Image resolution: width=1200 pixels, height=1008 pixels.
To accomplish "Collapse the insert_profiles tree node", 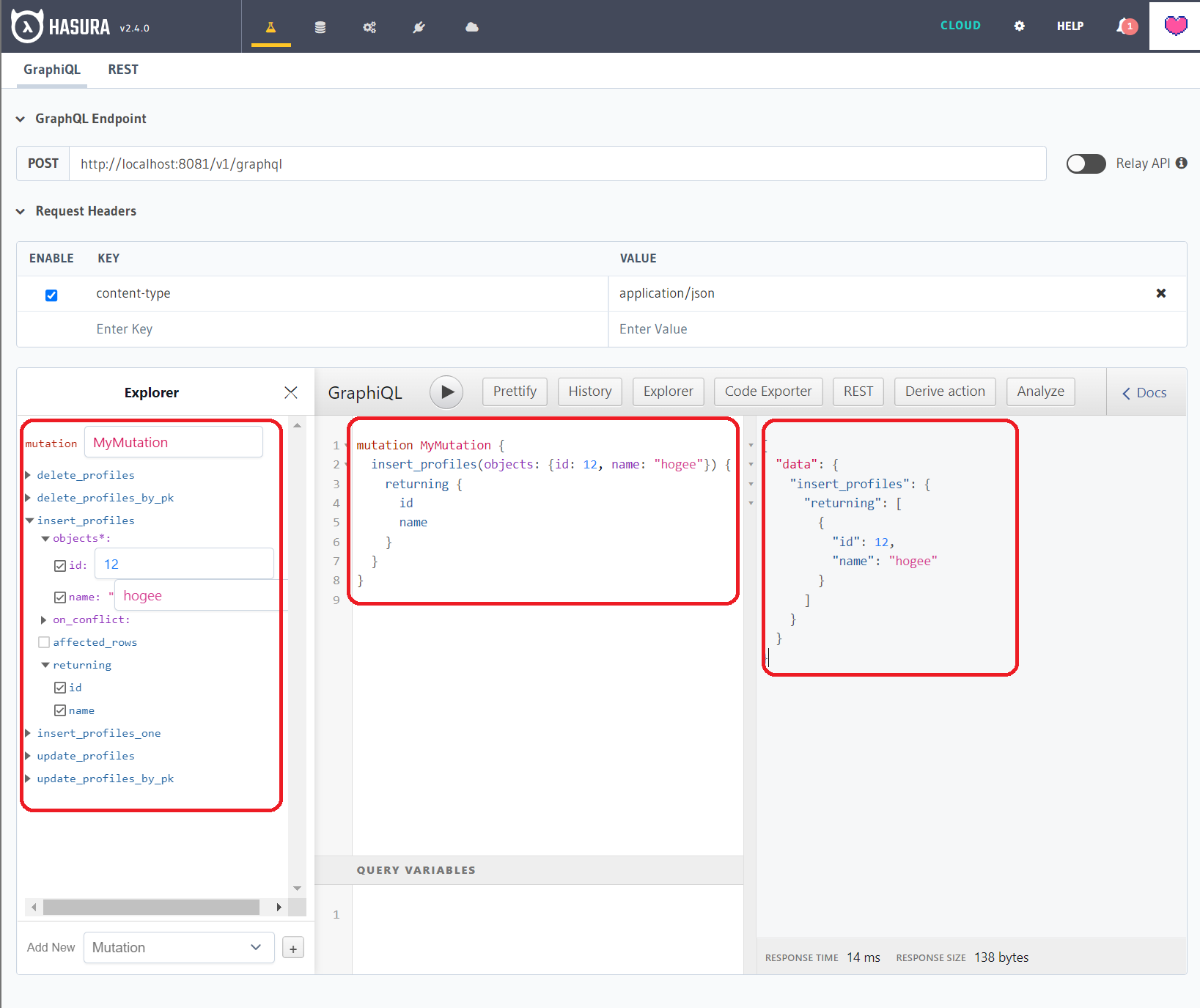I will tap(29, 520).
